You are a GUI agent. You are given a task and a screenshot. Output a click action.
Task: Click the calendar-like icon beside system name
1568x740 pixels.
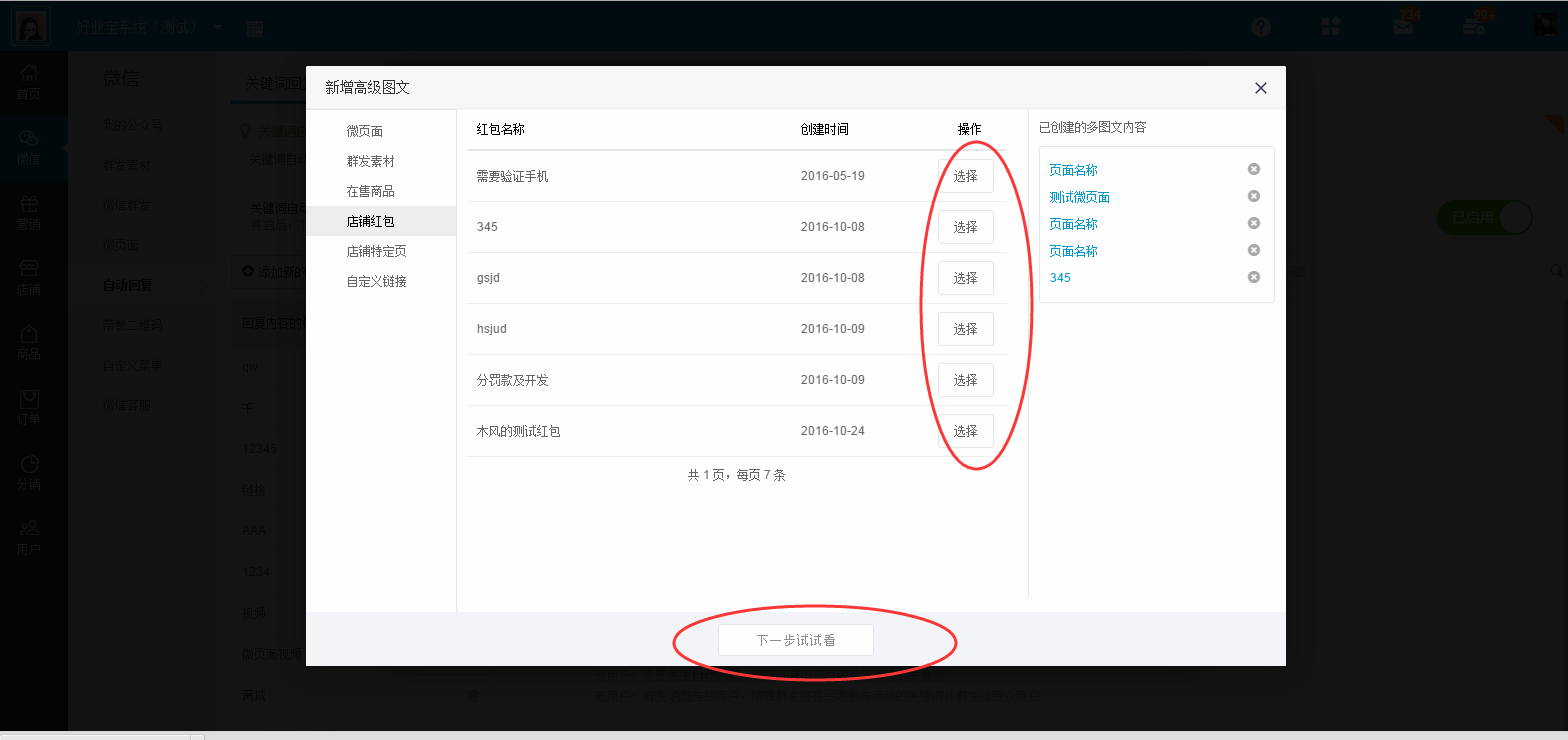(x=255, y=28)
